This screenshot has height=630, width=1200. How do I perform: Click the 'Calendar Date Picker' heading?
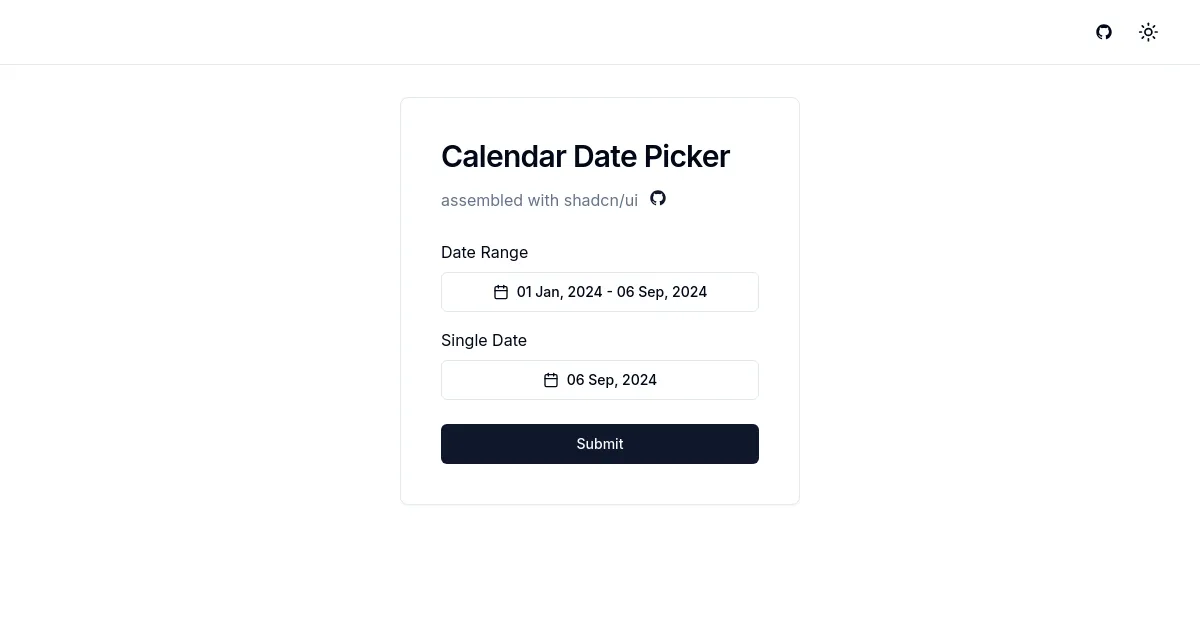point(585,156)
